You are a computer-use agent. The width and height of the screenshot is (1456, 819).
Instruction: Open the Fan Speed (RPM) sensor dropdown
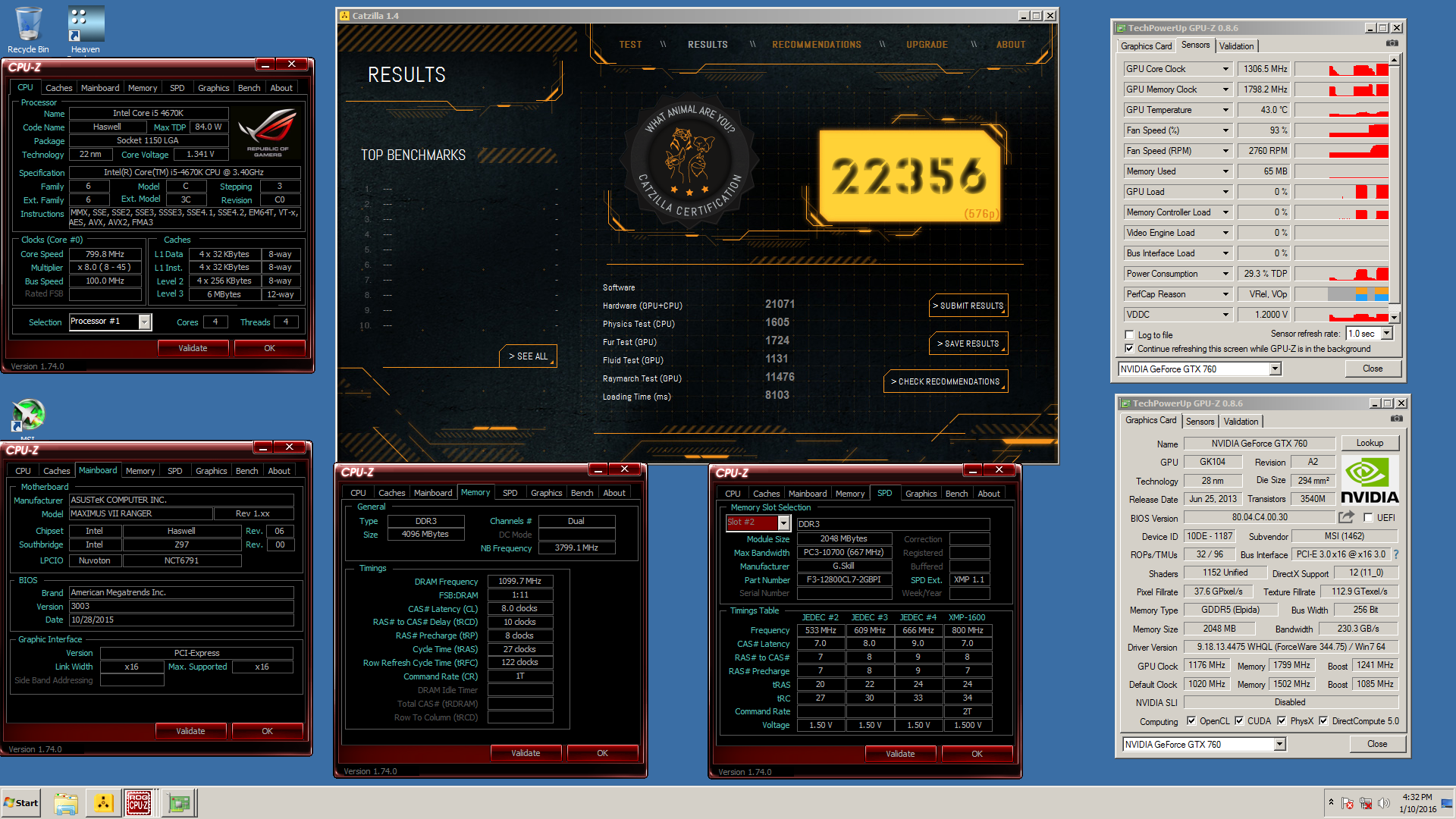pos(1225,151)
